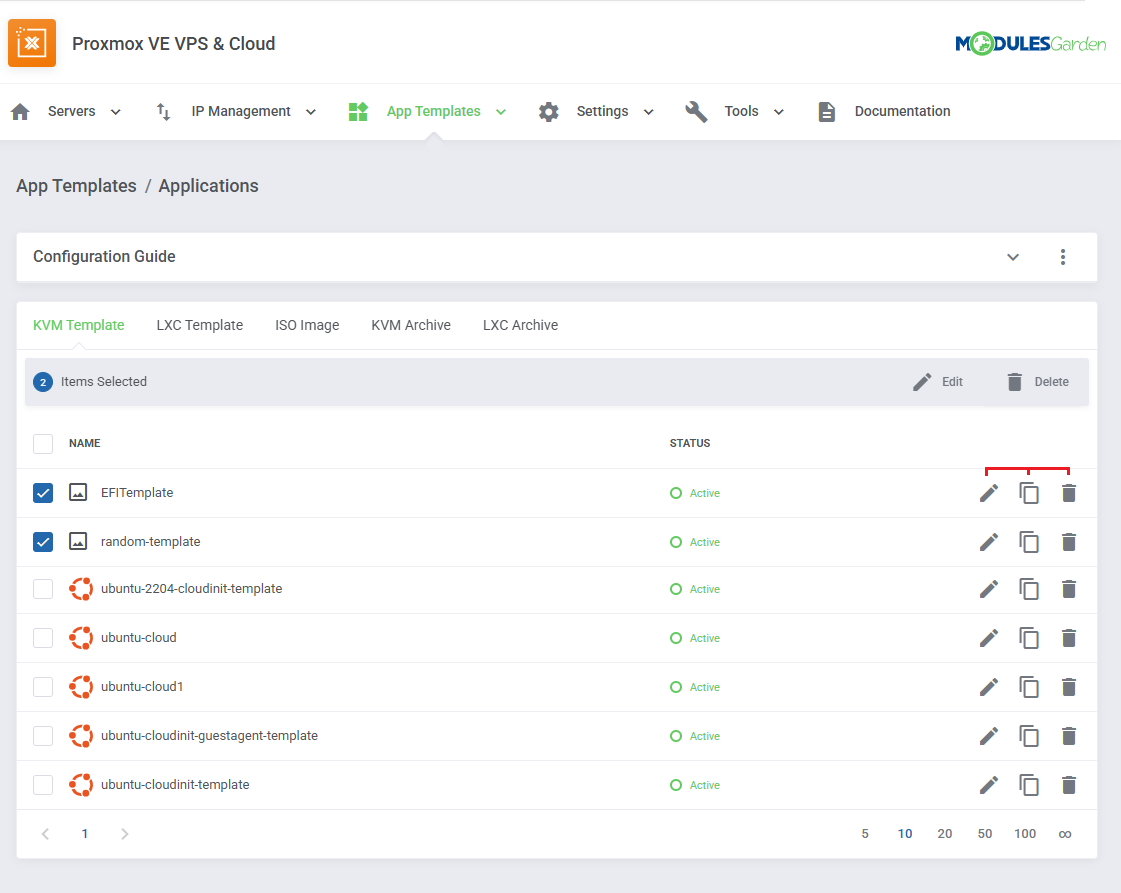The width and height of the screenshot is (1121, 893).
Task: Check the ubuntu-2204-cloudinit-template checkbox
Action: click(43, 589)
